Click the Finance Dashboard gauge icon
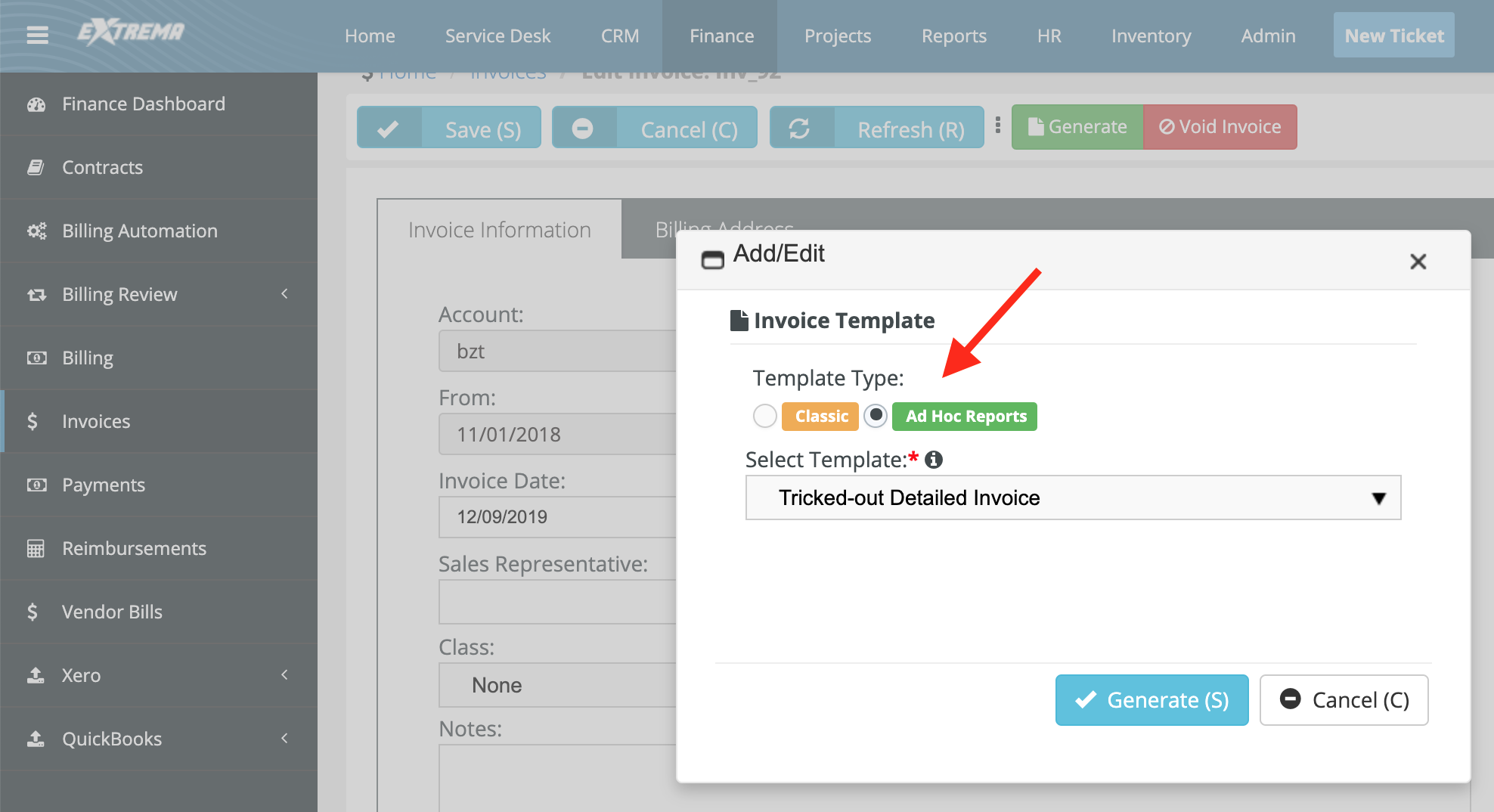This screenshot has width=1494, height=812. coord(36,104)
